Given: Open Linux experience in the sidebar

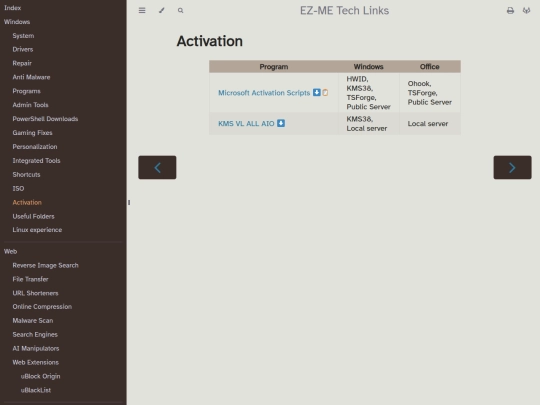Looking at the screenshot, I should [x=37, y=230].
